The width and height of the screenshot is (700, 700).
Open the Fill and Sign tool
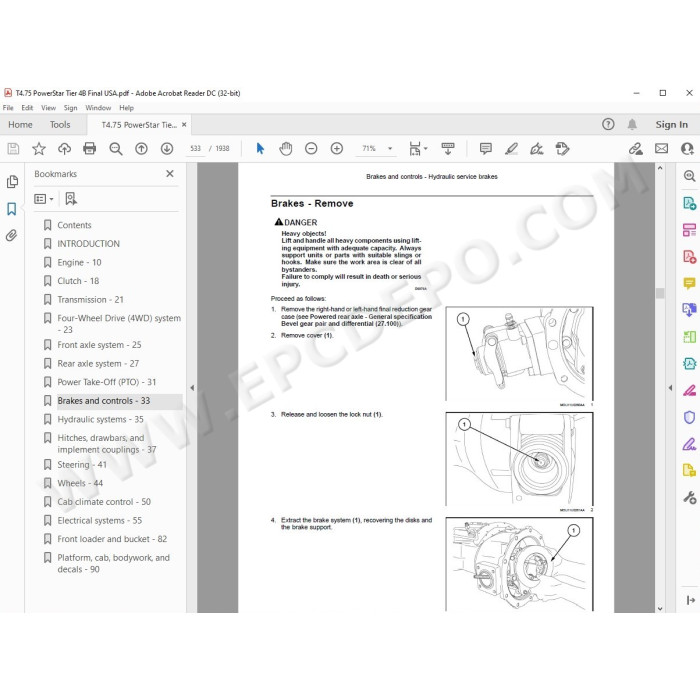(537, 149)
